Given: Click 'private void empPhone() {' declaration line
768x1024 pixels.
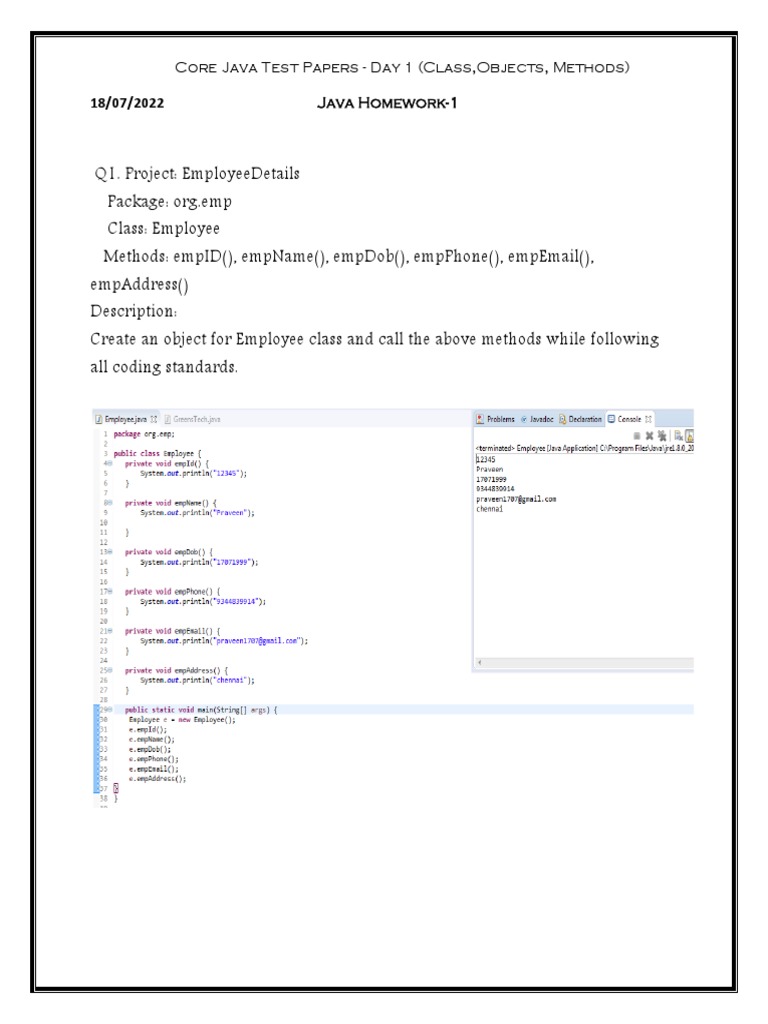Looking at the screenshot, I should point(172,592).
